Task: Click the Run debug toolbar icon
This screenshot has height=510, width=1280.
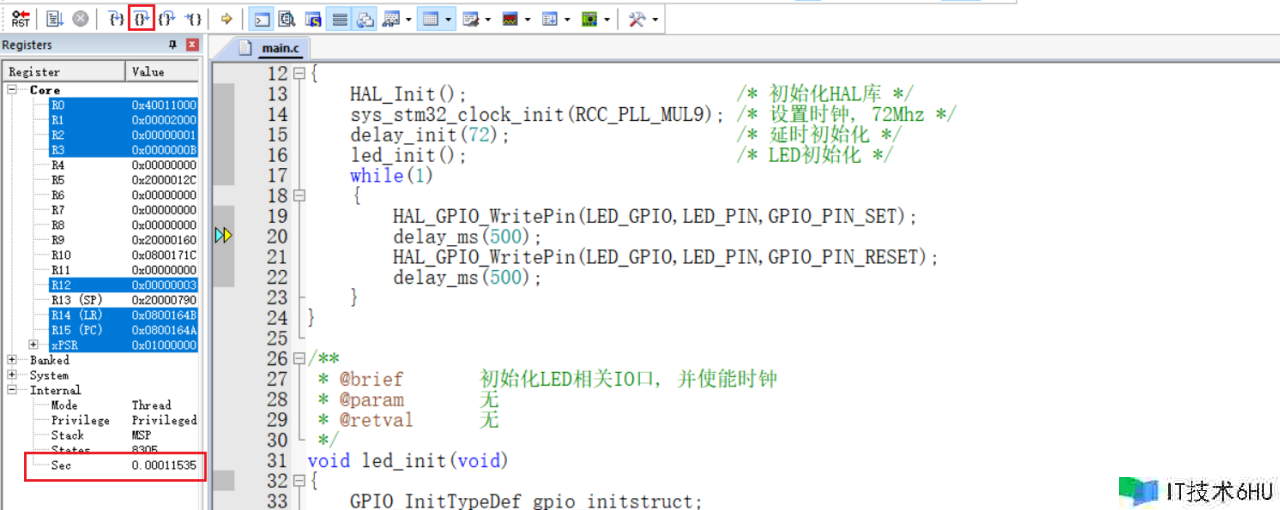Action: (x=54, y=18)
